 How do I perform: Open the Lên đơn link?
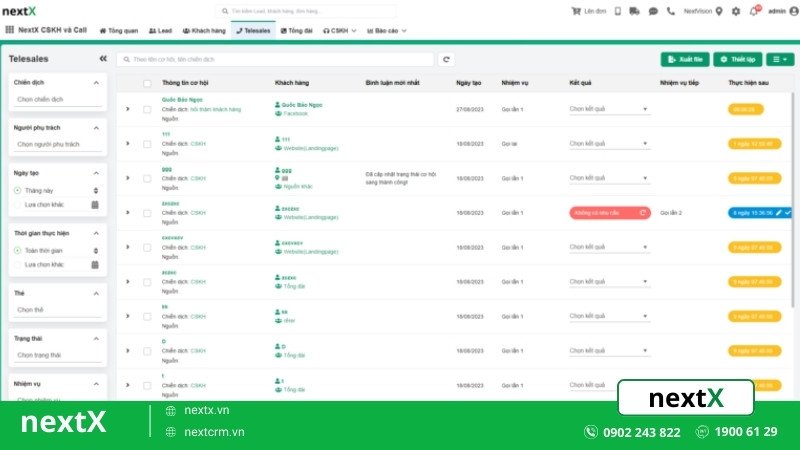click(589, 11)
